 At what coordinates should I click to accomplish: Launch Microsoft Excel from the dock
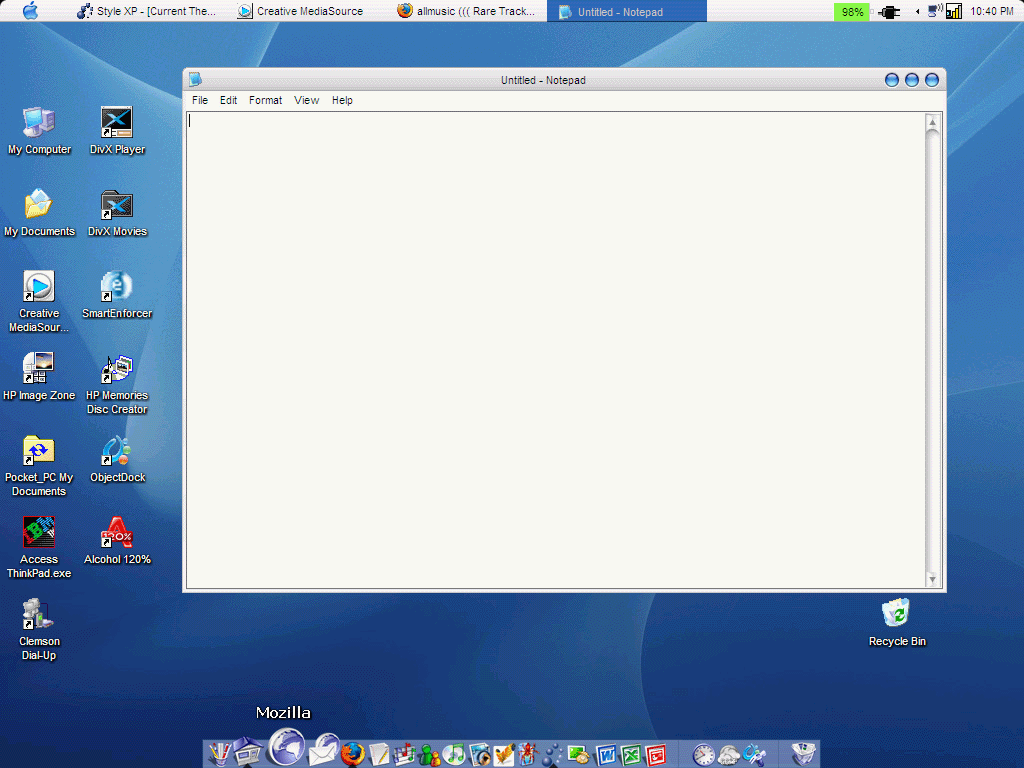(x=631, y=754)
